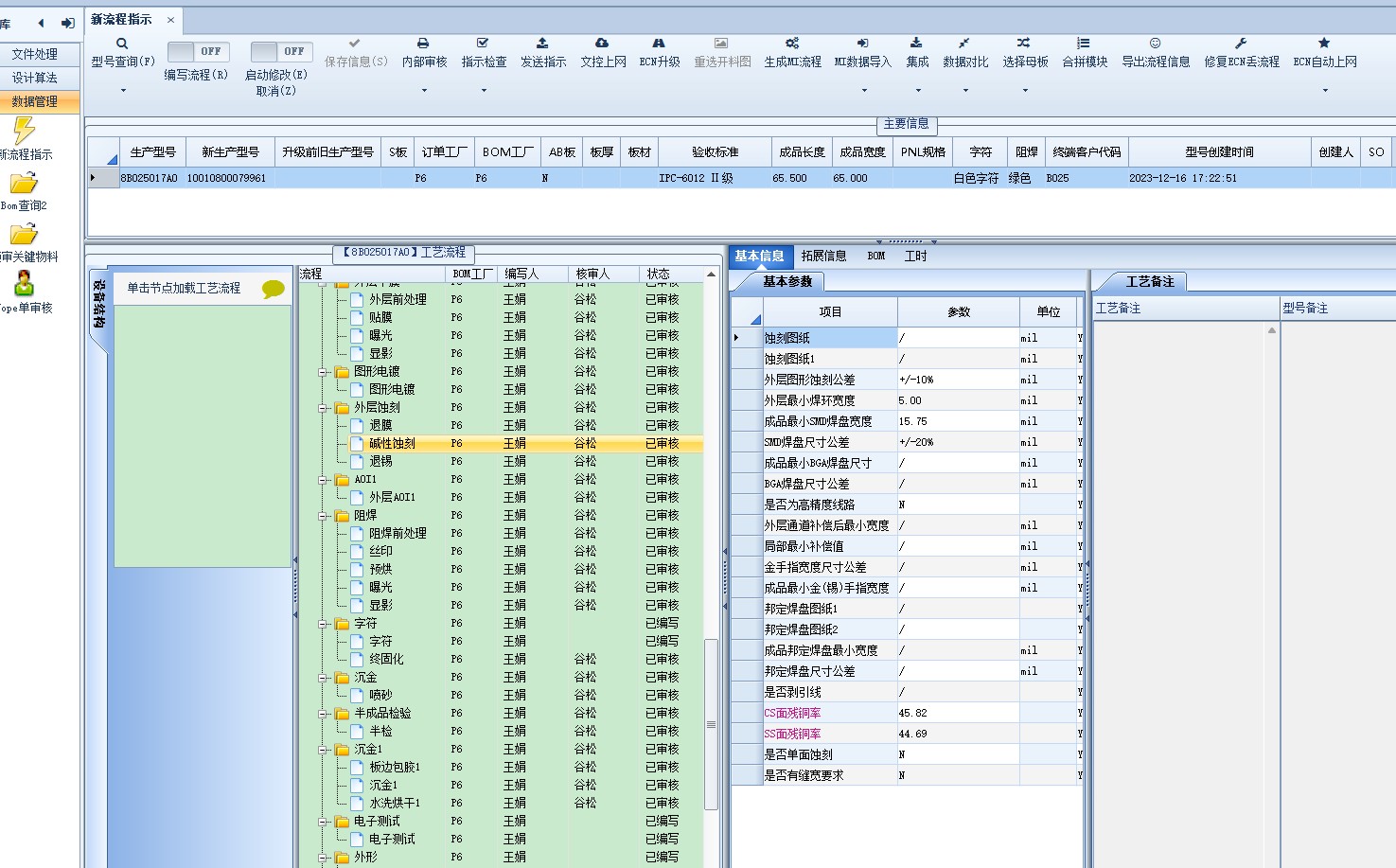Open the 审关键物料 folder icon
Viewport: 1396px width, 868px height.
tap(24, 234)
